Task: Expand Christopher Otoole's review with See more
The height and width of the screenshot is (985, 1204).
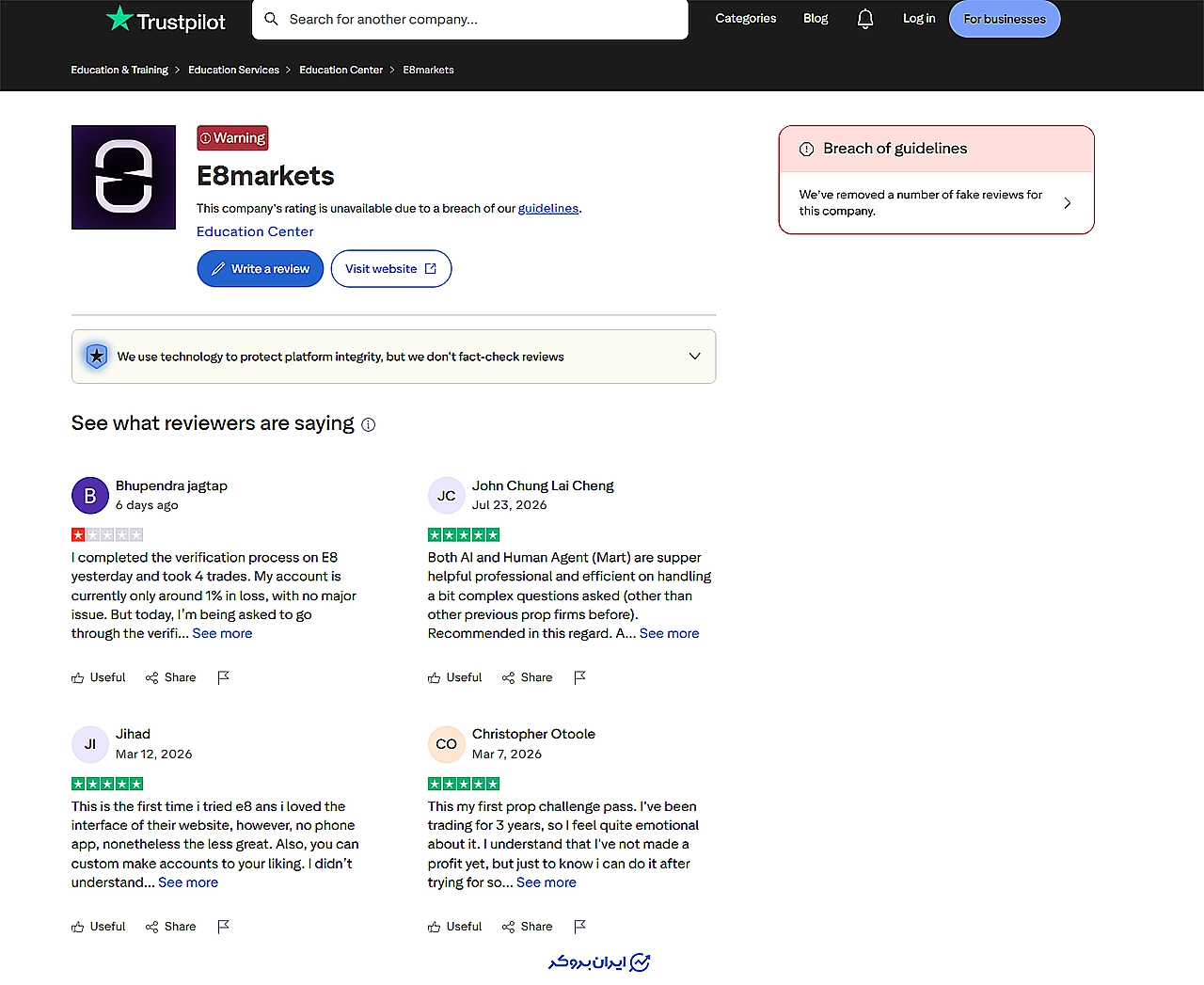Action: pyautogui.click(x=547, y=882)
